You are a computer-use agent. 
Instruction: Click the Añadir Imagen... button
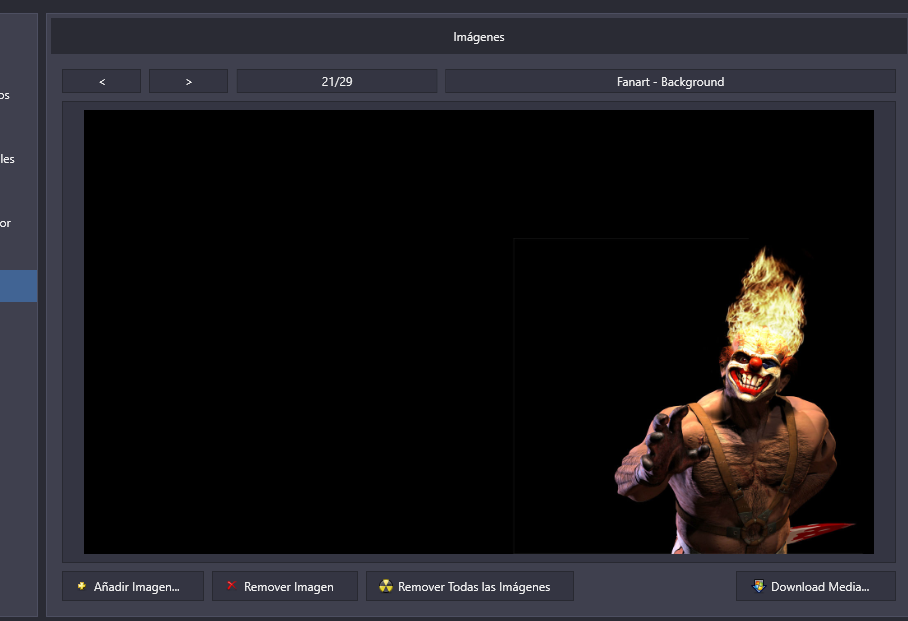[x=133, y=586]
